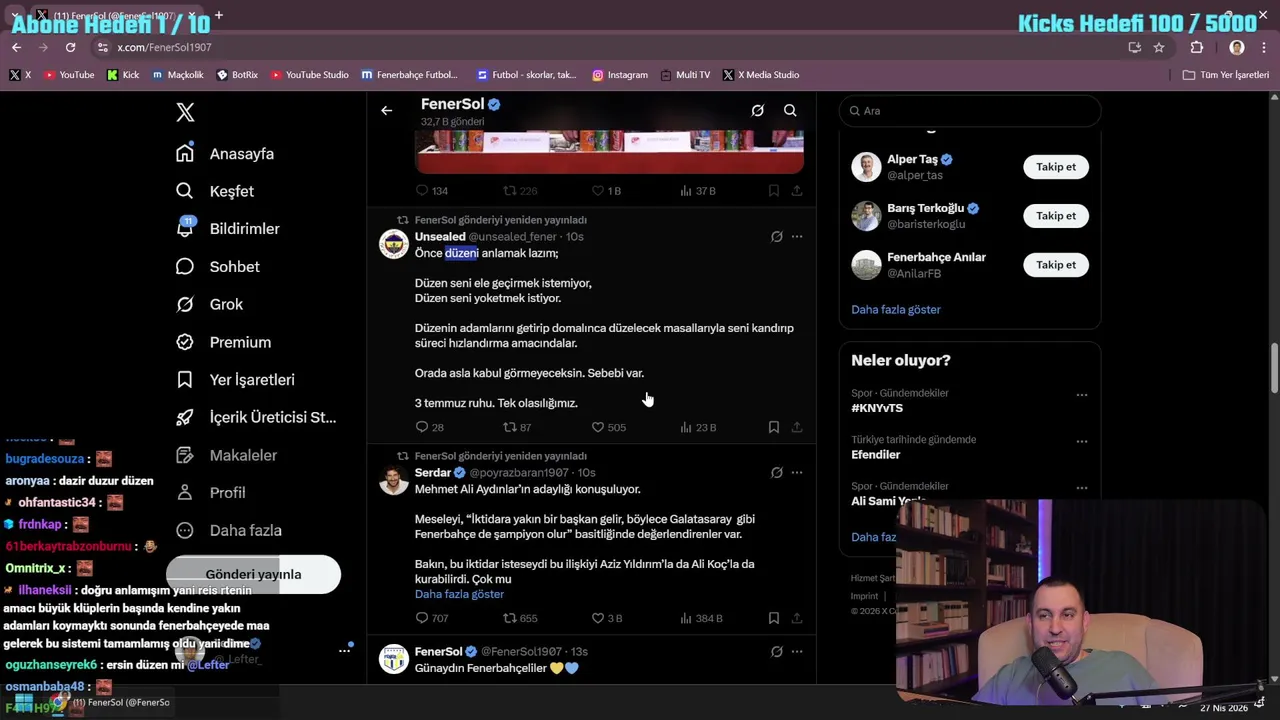This screenshot has width=1280, height=720.
Task: Click Grok icon on Serdar post
Action: [x=776, y=473]
